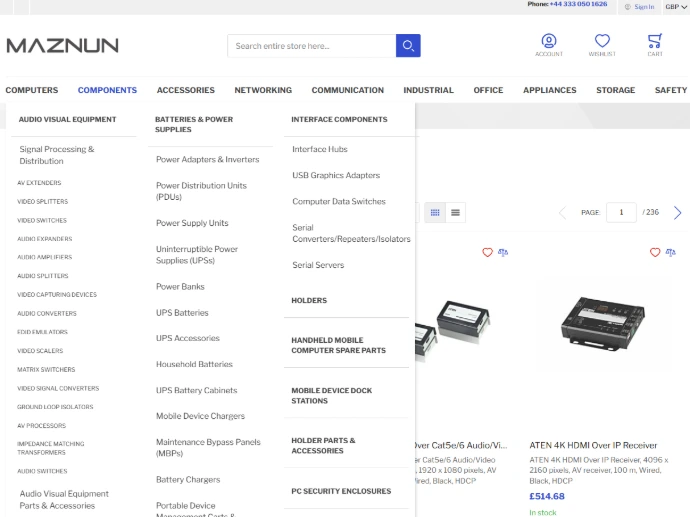Open the Holders category heading
The height and width of the screenshot is (517, 690).
(x=309, y=300)
